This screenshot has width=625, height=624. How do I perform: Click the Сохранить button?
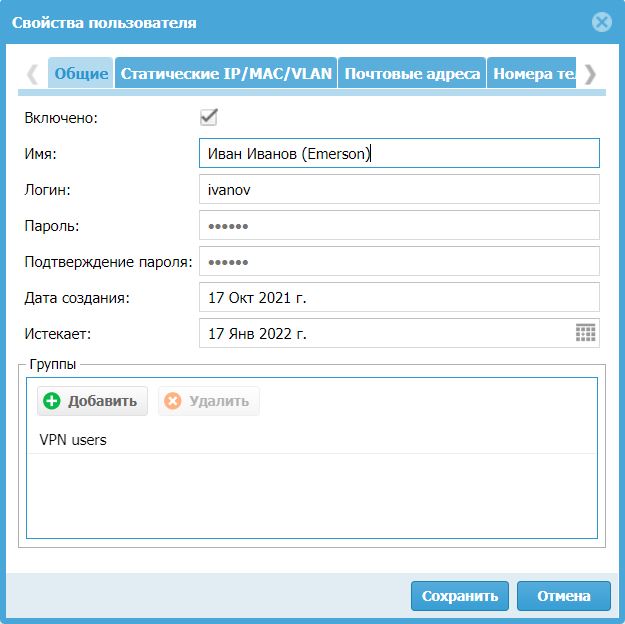(460, 596)
